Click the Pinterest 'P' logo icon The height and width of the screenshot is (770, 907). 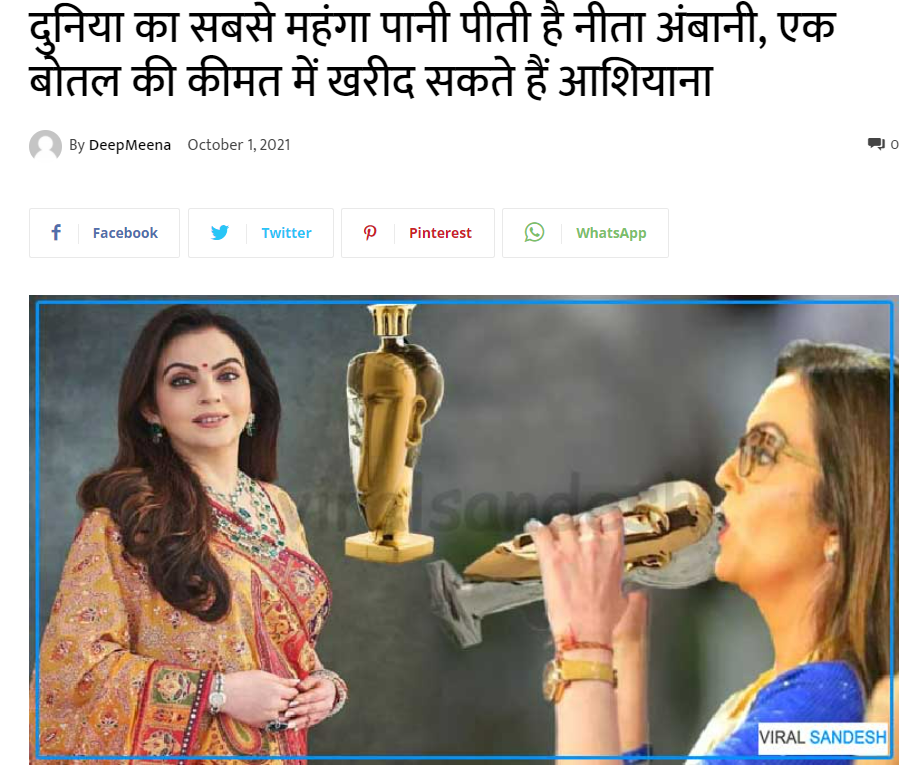(x=370, y=233)
